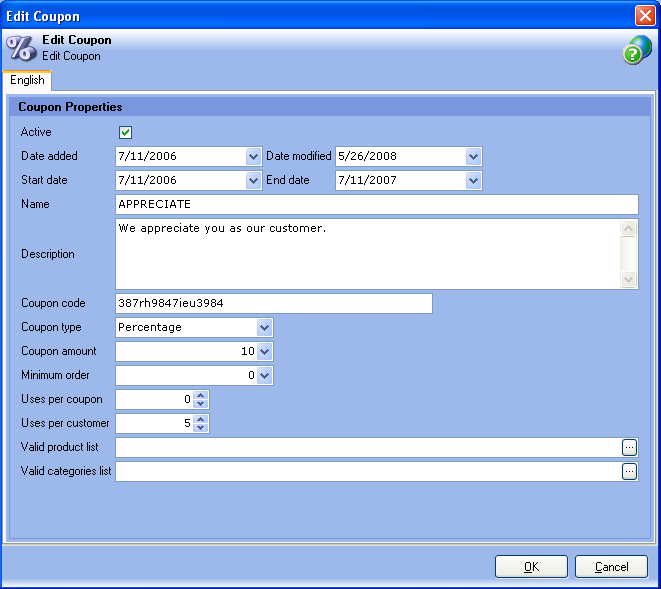The height and width of the screenshot is (589, 661).
Task: Open the help globe icon
Action: 637,50
